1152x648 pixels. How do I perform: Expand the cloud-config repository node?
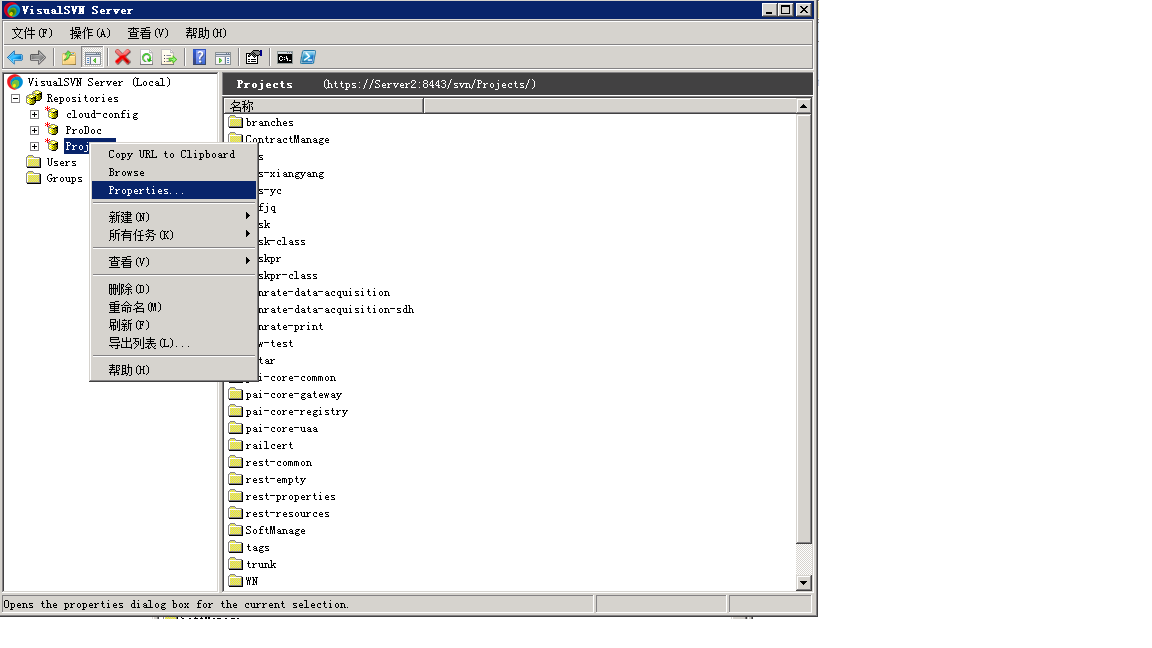click(x=35, y=115)
